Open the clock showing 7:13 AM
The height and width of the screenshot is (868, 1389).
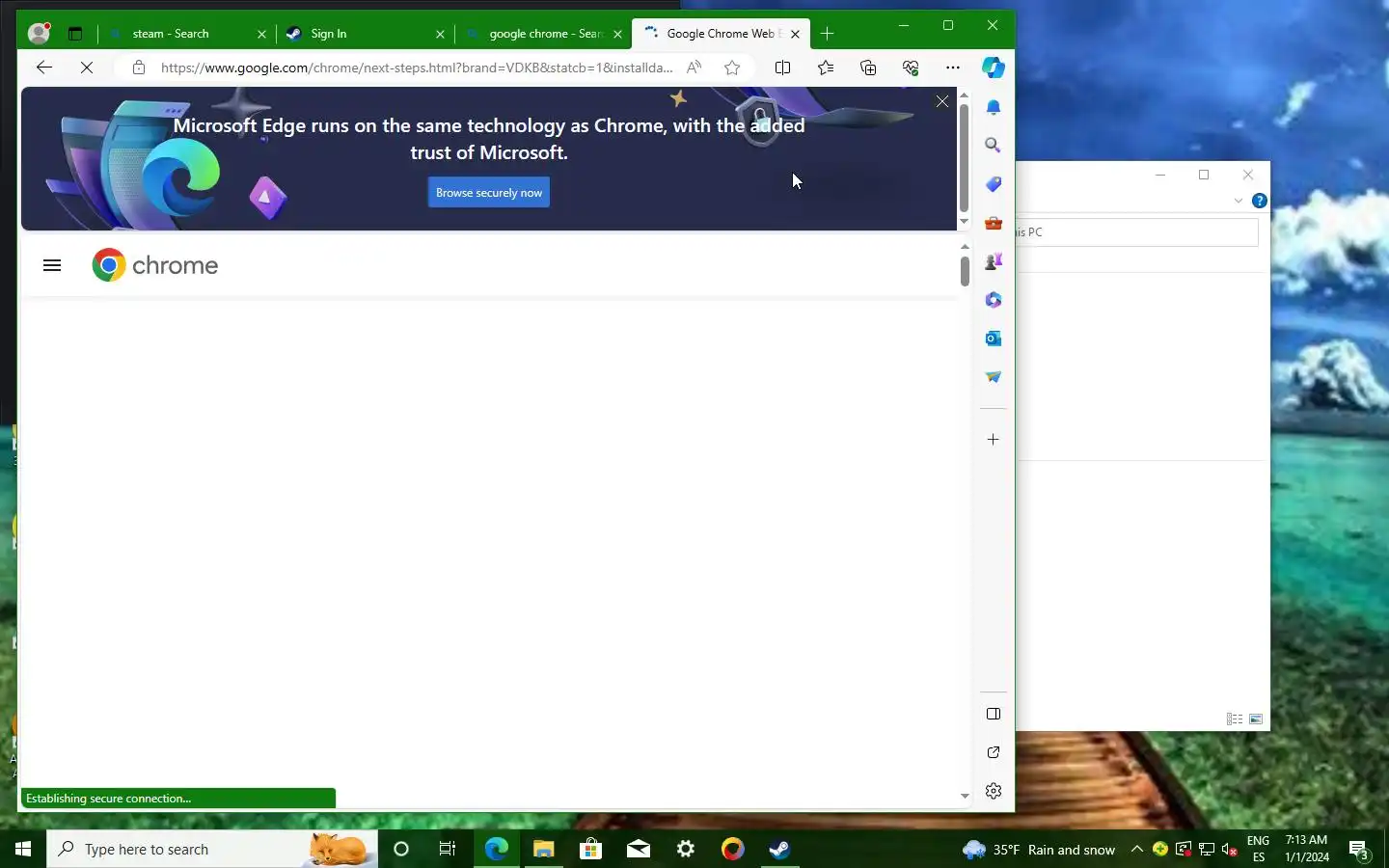[x=1307, y=849]
